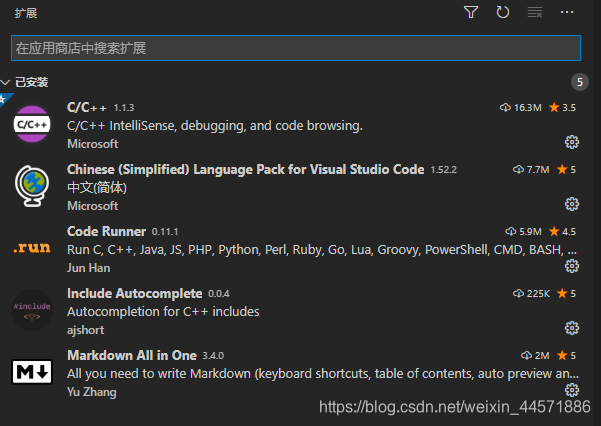This screenshot has height=426, width=601.
Task: Open the C/C++ extension icon
Action: [32, 124]
